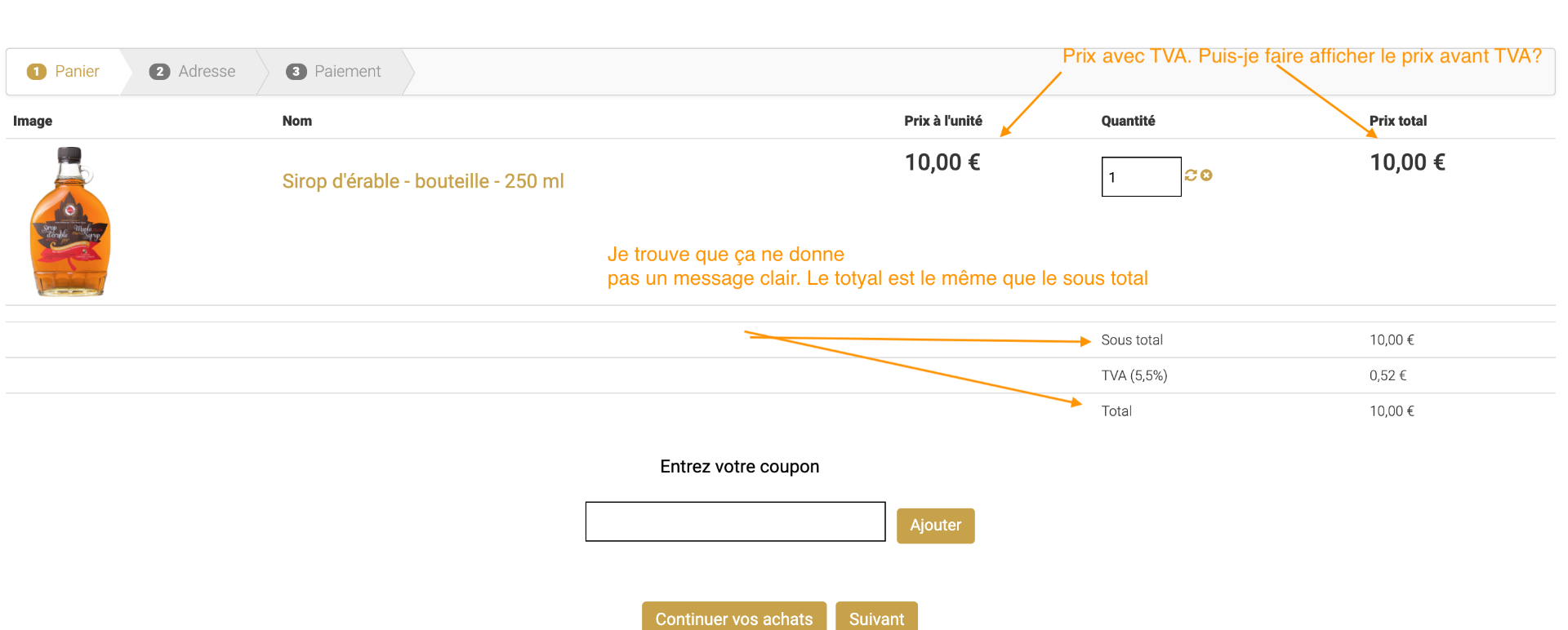Image resolution: width=1568 pixels, height=630 pixels.
Task: Focus the quantity input field
Action: 1141,177
